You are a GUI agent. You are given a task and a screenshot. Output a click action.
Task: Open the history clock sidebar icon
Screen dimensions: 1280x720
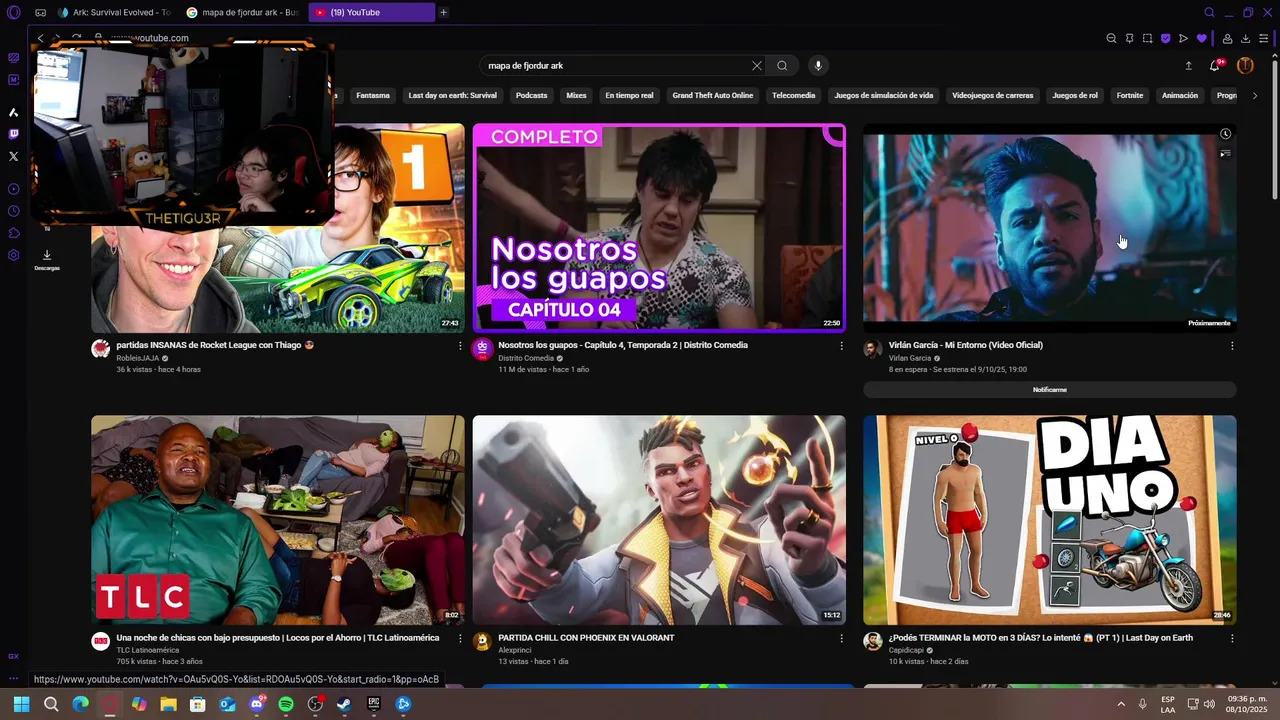point(14,211)
